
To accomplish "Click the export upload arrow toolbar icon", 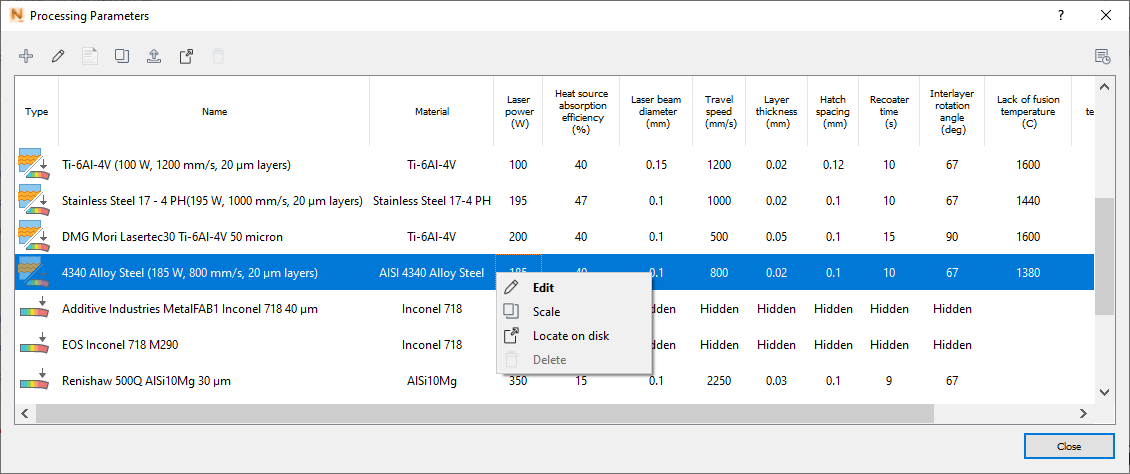I will 154,56.
